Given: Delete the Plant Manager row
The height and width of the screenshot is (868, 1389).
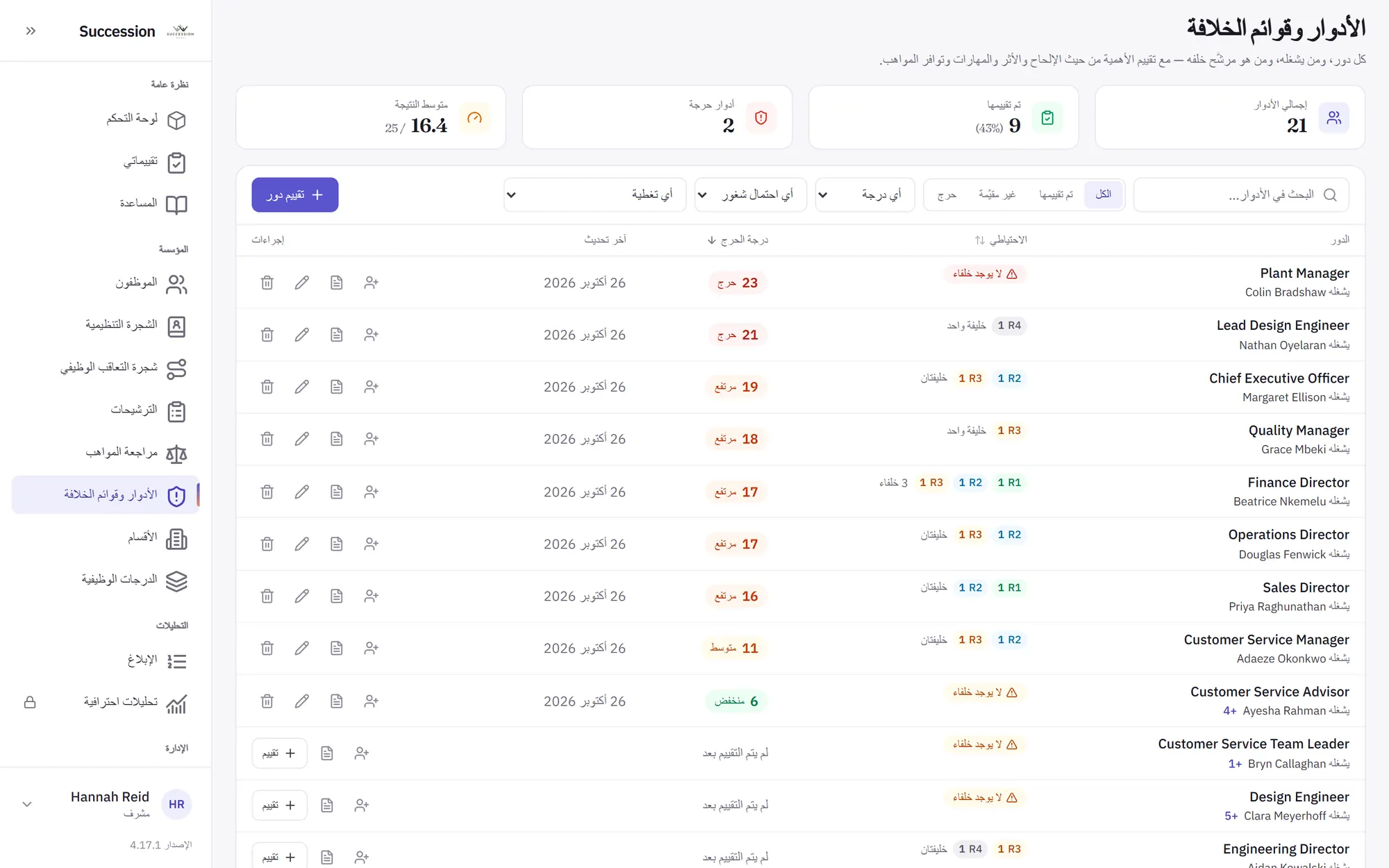Looking at the screenshot, I should 267,283.
